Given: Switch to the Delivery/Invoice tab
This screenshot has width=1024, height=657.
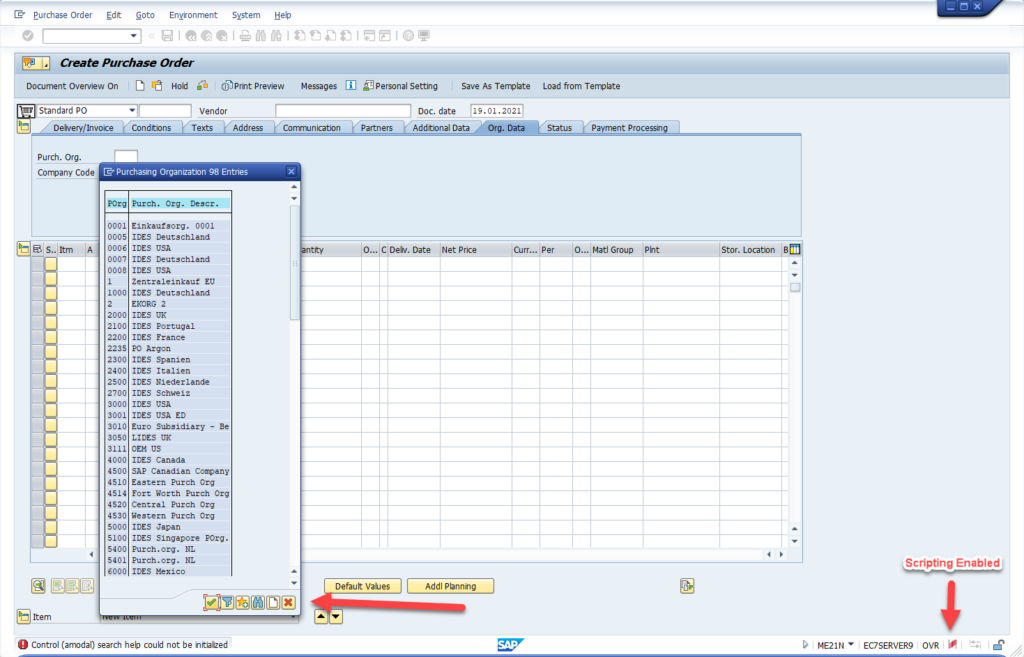Looking at the screenshot, I should [x=83, y=128].
